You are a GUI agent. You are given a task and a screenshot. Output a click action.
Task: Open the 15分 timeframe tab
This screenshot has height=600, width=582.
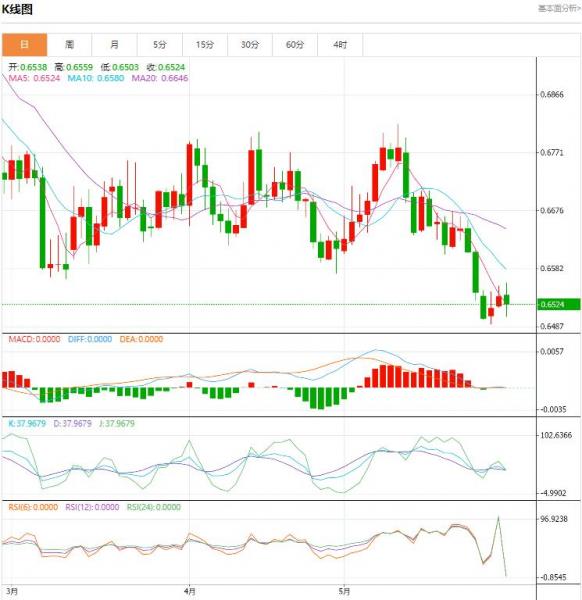(x=205, y=45)
